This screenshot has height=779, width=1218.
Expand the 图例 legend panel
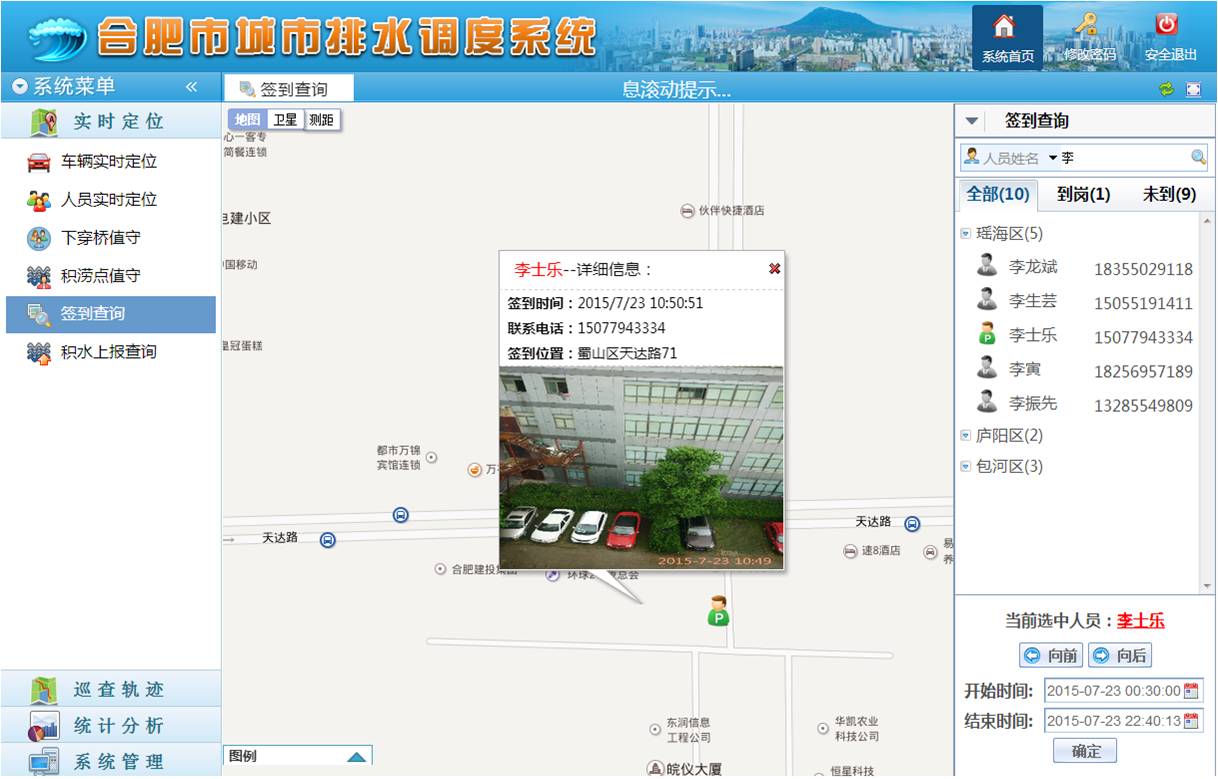click(x=356, y=757)
